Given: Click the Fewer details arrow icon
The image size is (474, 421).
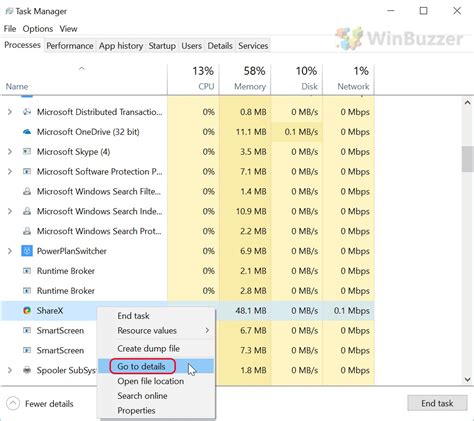Looking at the screenshot, I should tap(13, 404).
